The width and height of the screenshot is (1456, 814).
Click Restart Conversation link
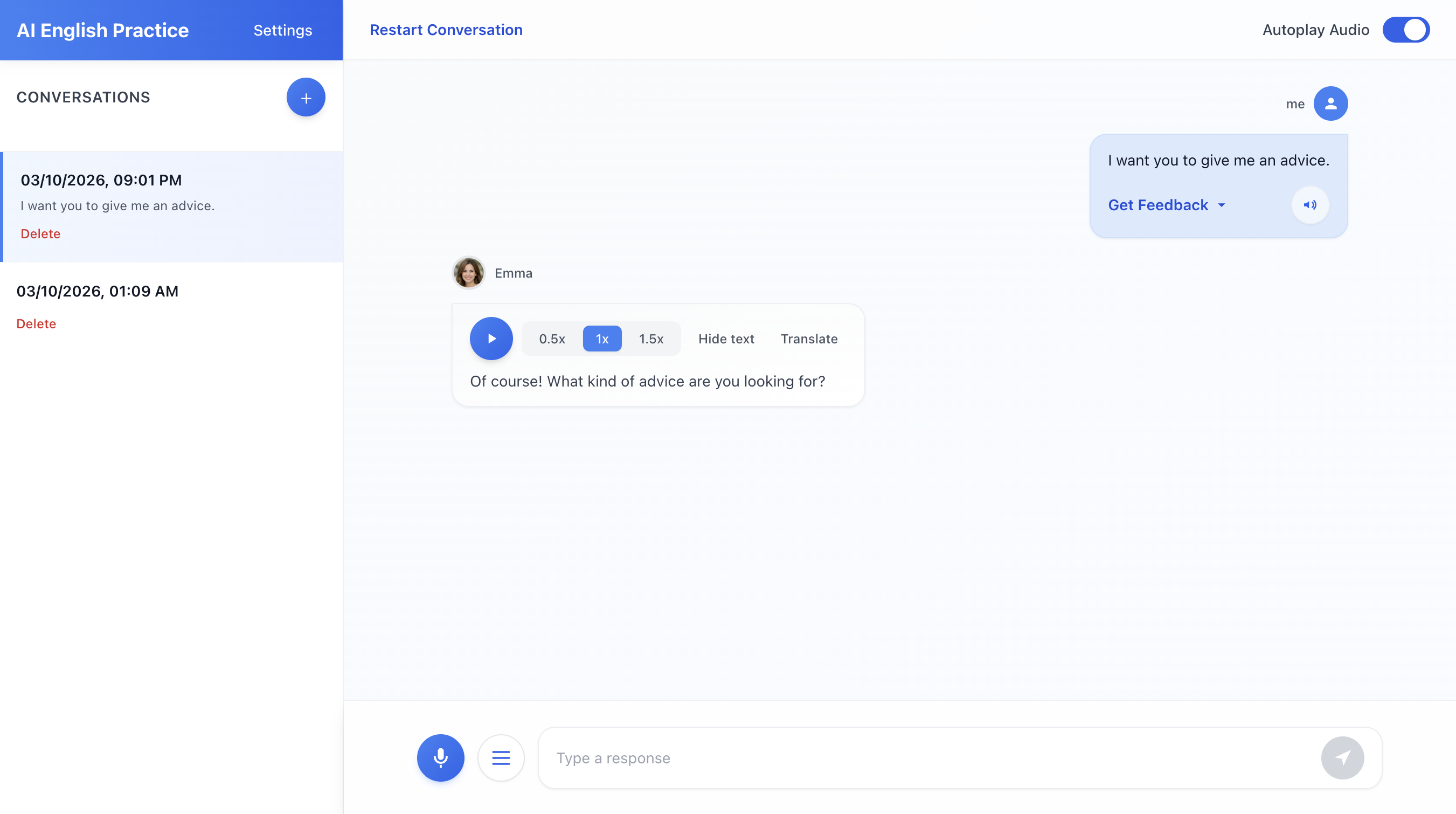[x=446, y=30]
